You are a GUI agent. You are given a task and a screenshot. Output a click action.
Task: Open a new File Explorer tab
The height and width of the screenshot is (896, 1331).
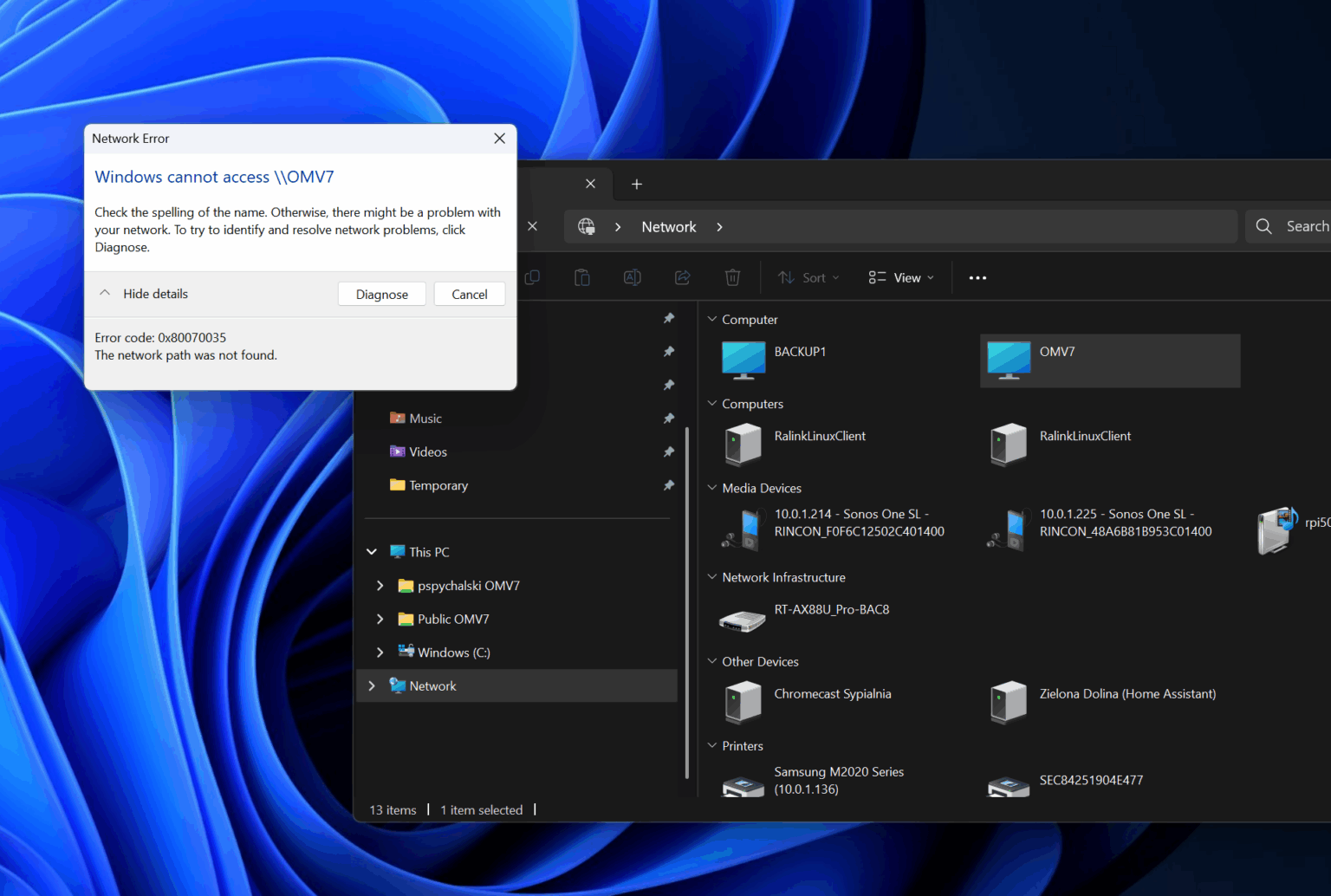(x=637, y=184)
